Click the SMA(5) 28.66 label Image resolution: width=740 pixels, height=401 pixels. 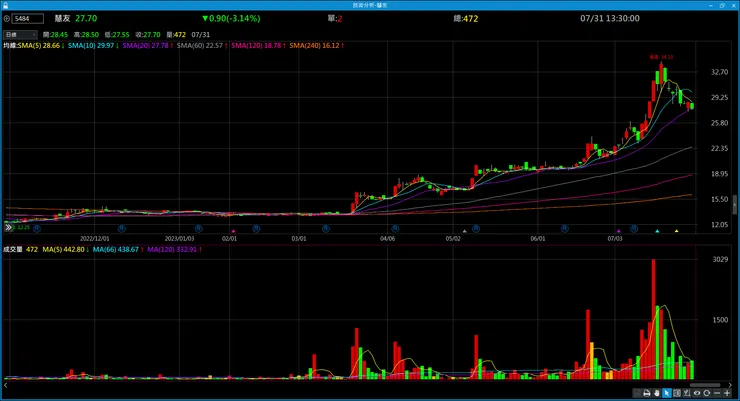point(41,46)
